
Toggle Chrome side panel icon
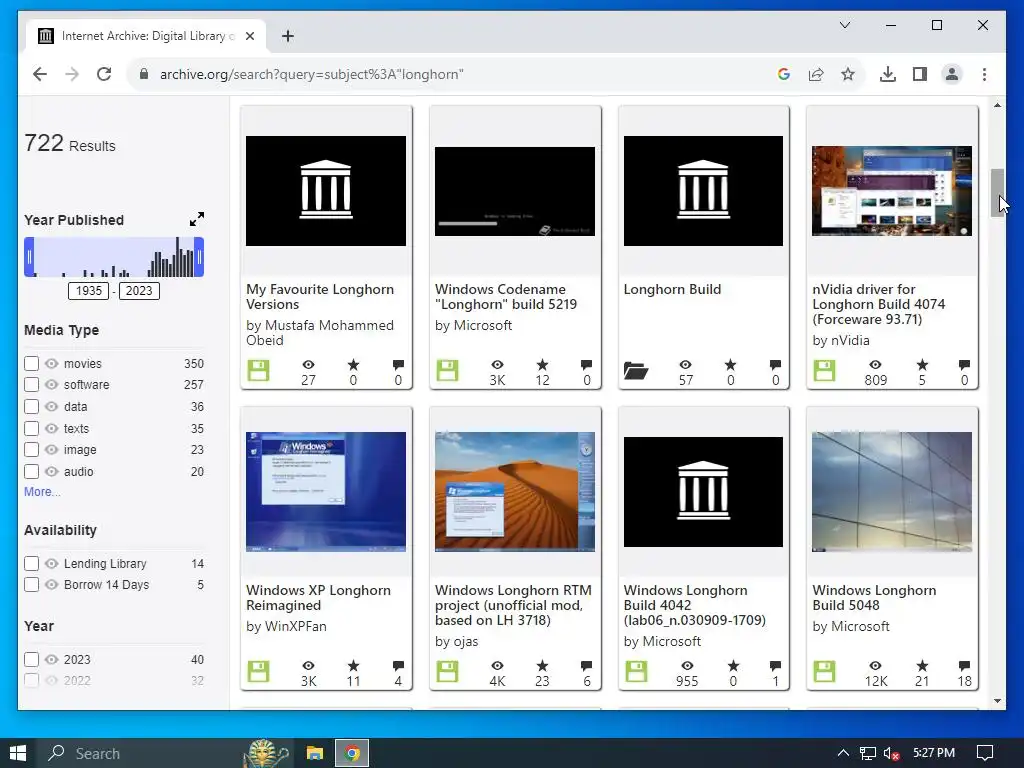click(920, 74)
